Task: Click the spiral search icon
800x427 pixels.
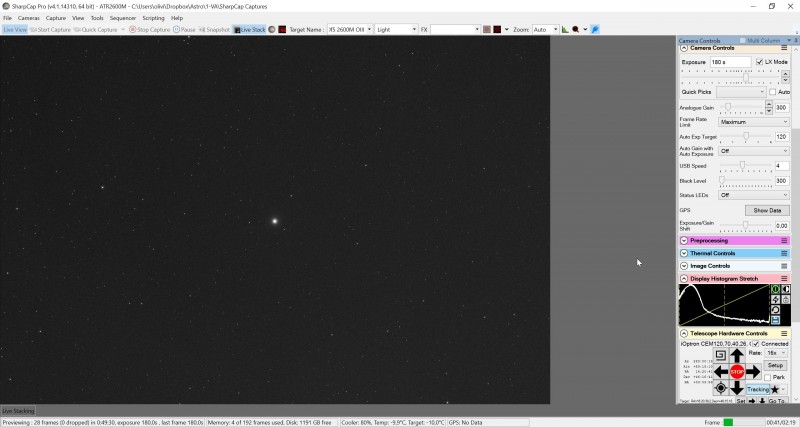Action: tap(720, 355)
